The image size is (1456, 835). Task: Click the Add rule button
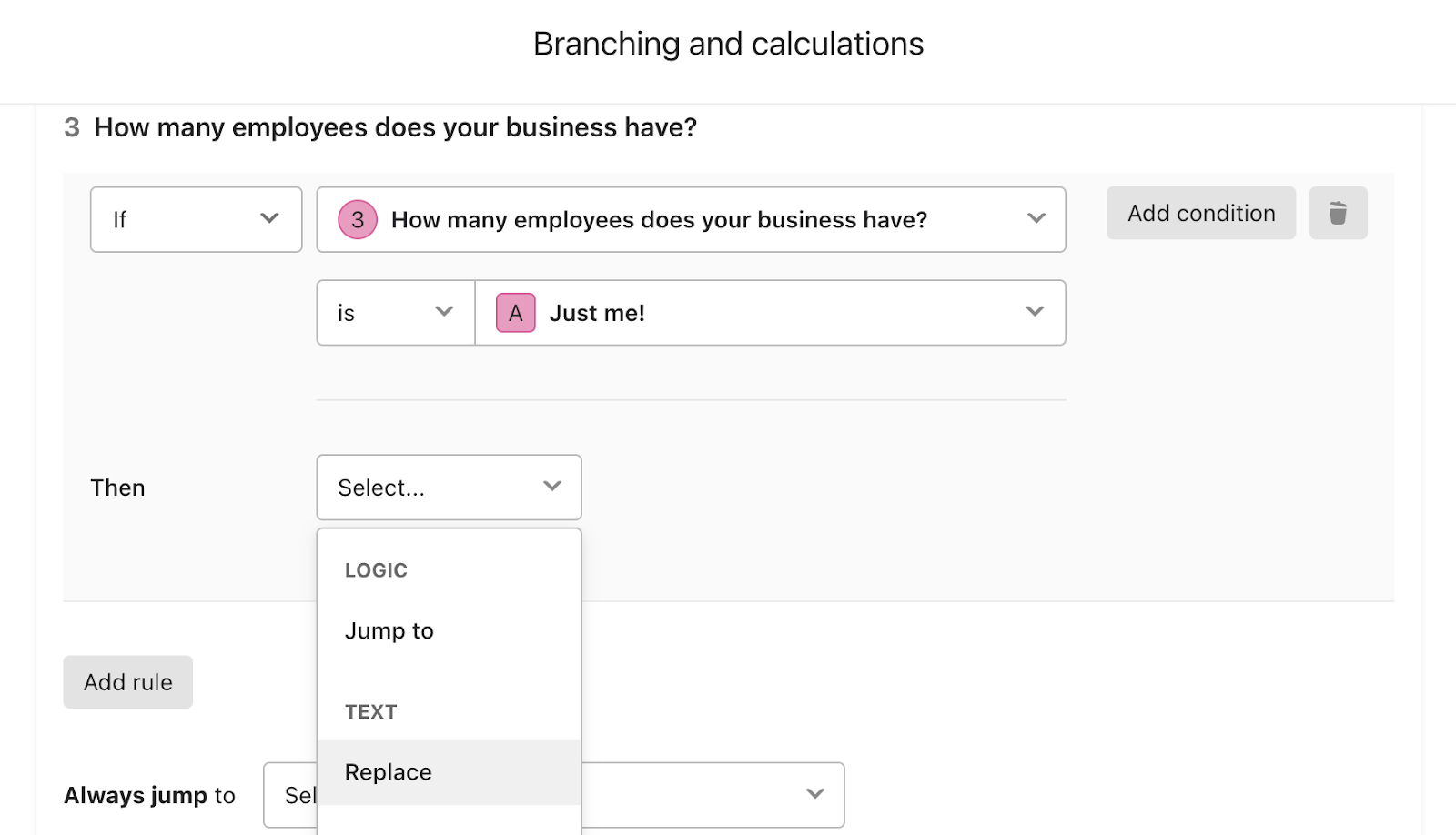127,681
